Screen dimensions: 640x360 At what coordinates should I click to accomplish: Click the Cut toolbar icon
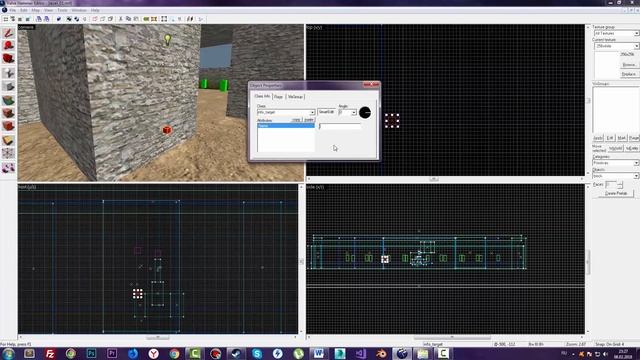click(x=121, y=19)
